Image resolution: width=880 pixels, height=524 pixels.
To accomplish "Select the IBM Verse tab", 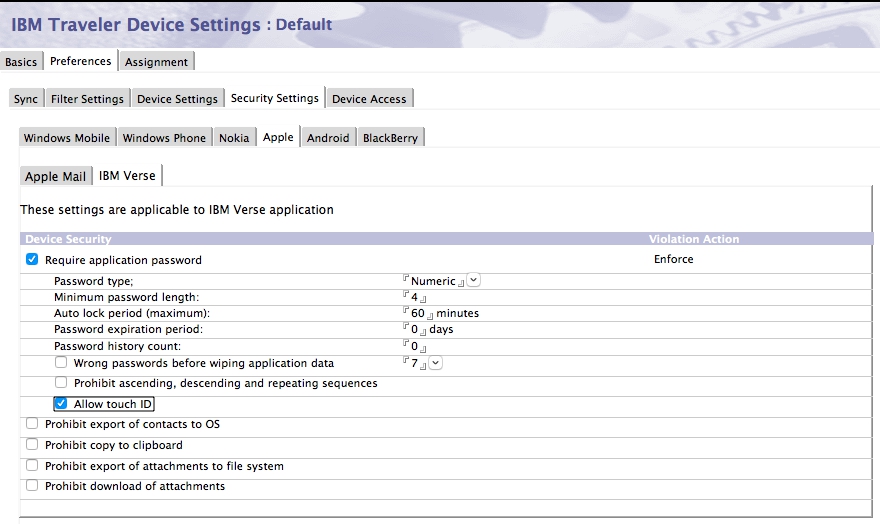I will [x=127, y=176].
